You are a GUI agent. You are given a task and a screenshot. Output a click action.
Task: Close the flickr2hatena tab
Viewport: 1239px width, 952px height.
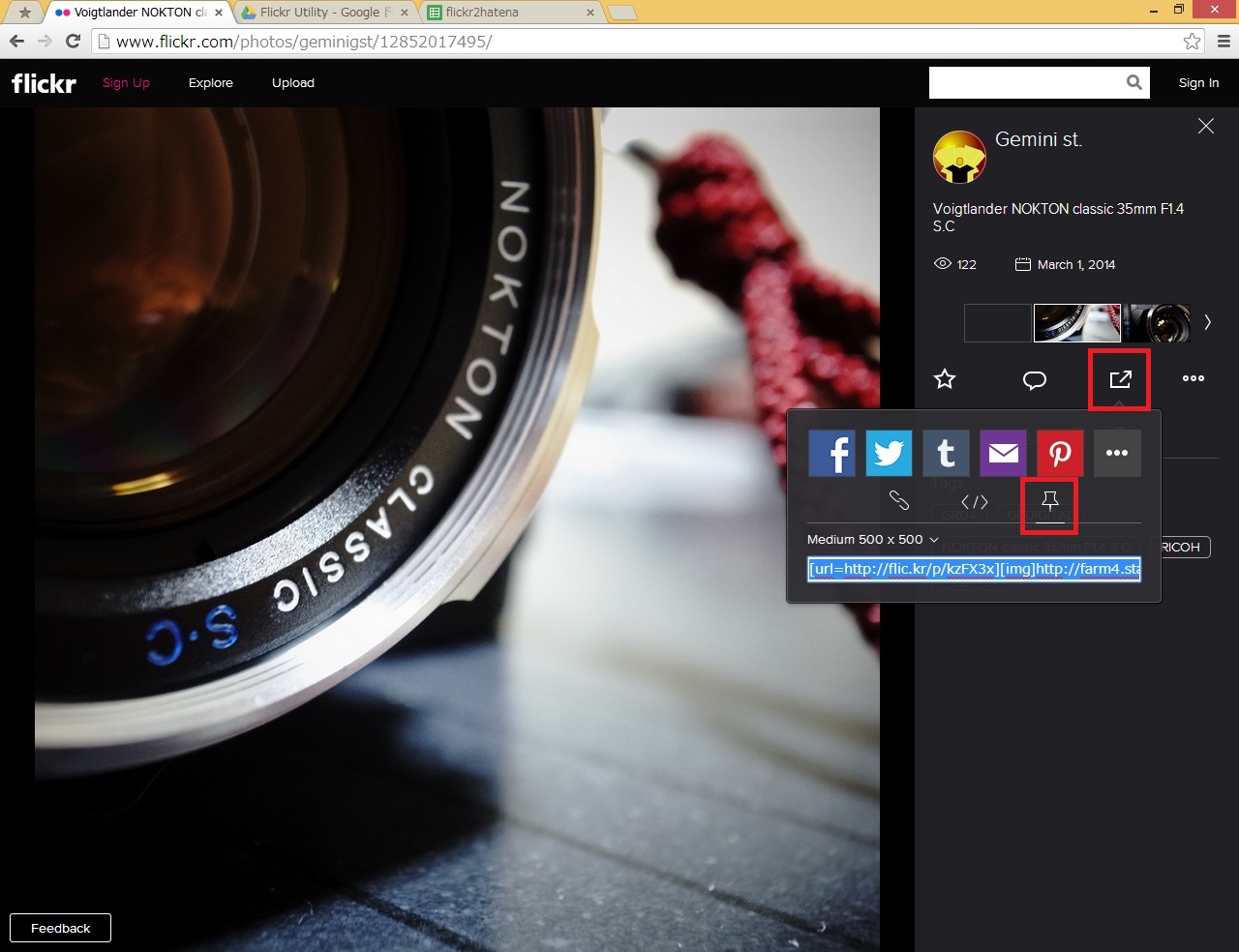point(590,13)
